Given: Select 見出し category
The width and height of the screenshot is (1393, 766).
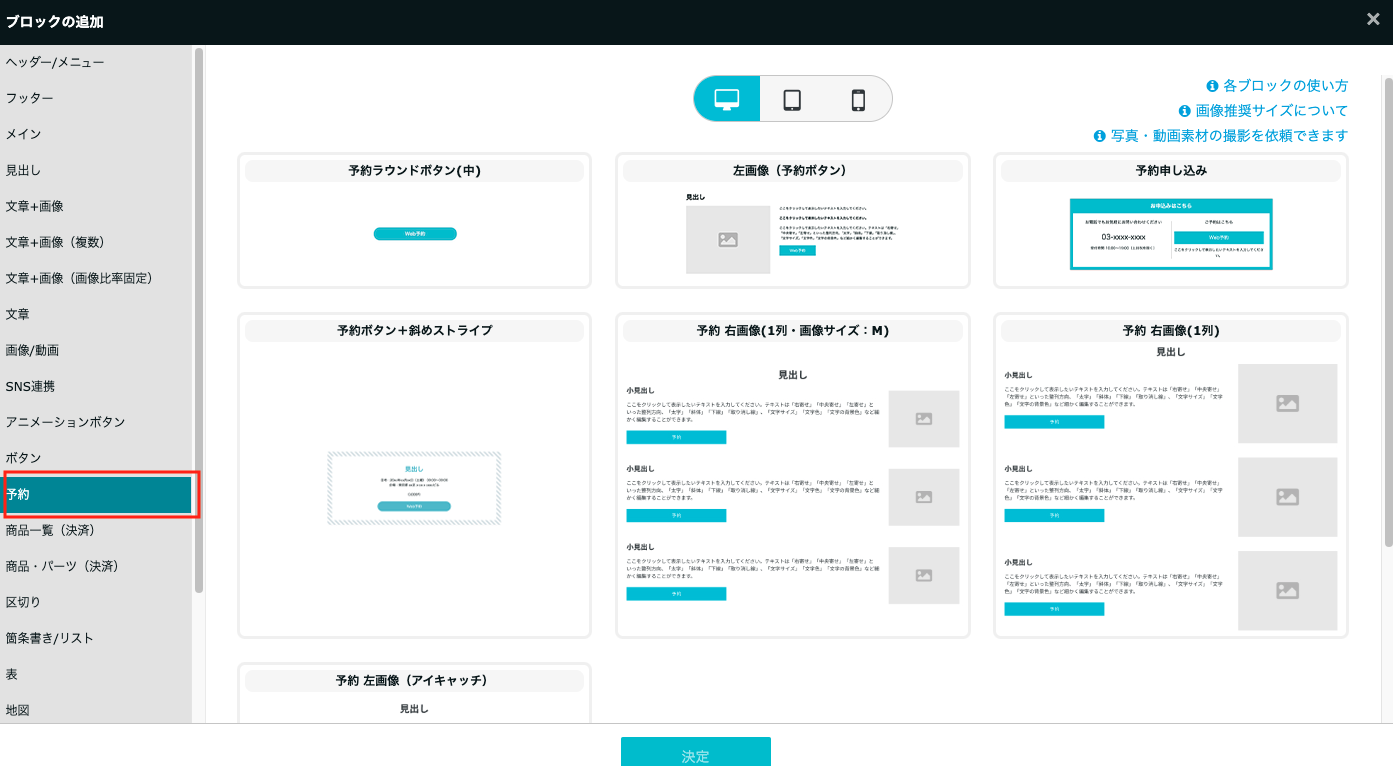Looking at the screenshot, I should [x=96, y=170].
